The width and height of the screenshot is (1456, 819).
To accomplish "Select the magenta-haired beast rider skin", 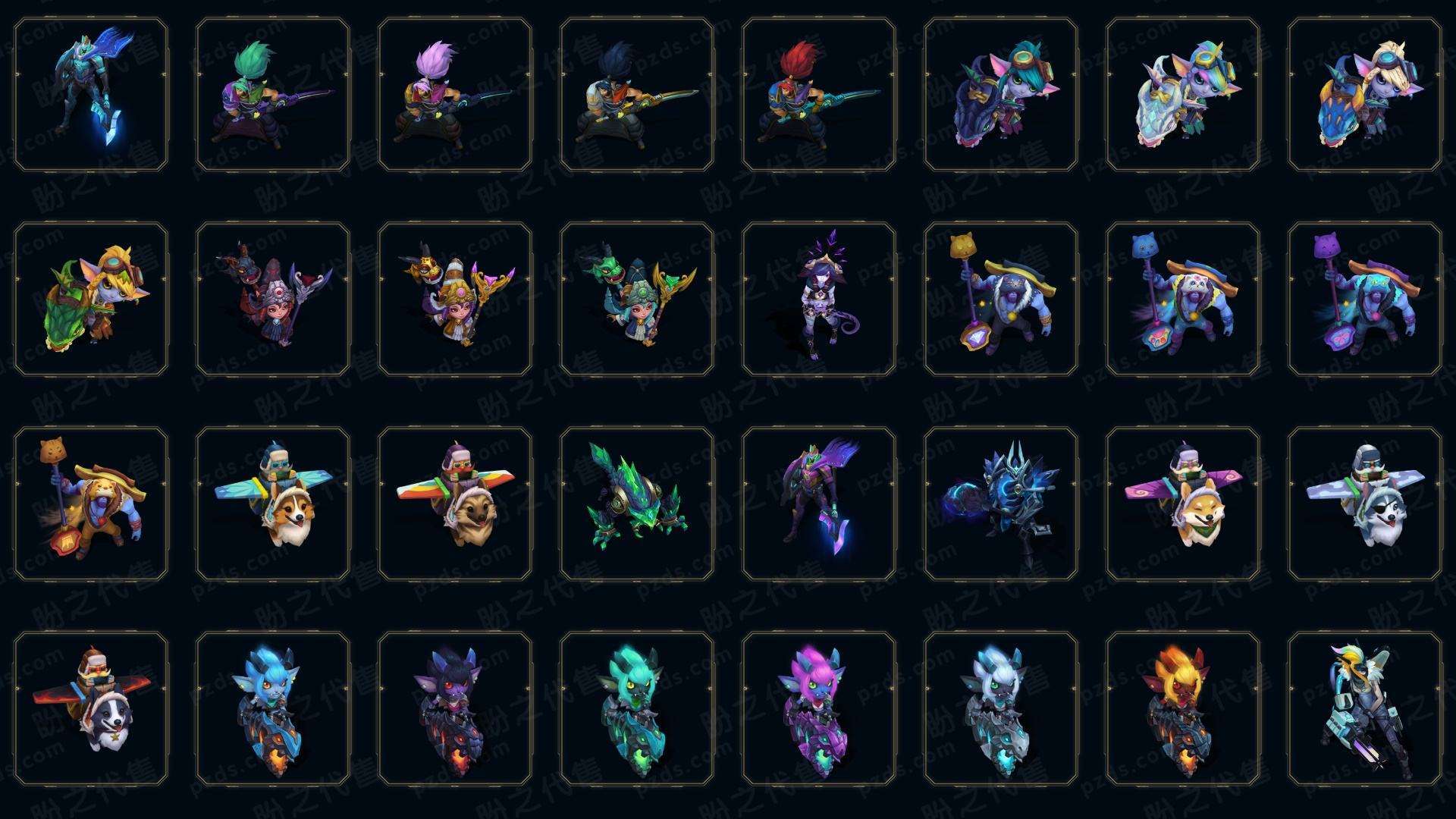I will pyautogui.click(x=819, y=708).
